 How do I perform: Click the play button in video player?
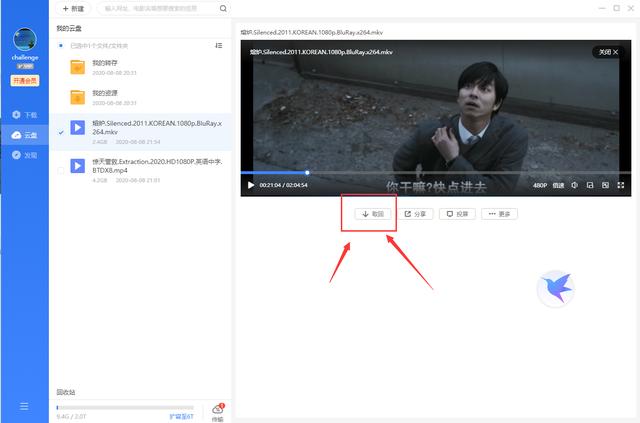250,185
